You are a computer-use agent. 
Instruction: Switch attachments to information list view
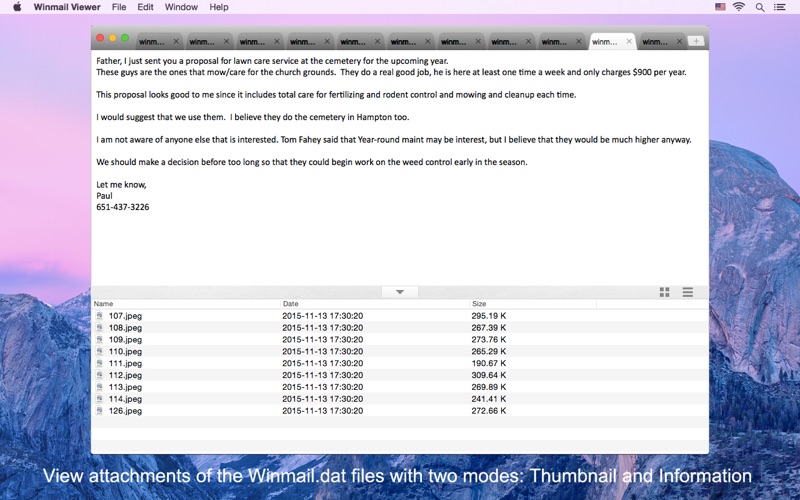click(688, 292)
